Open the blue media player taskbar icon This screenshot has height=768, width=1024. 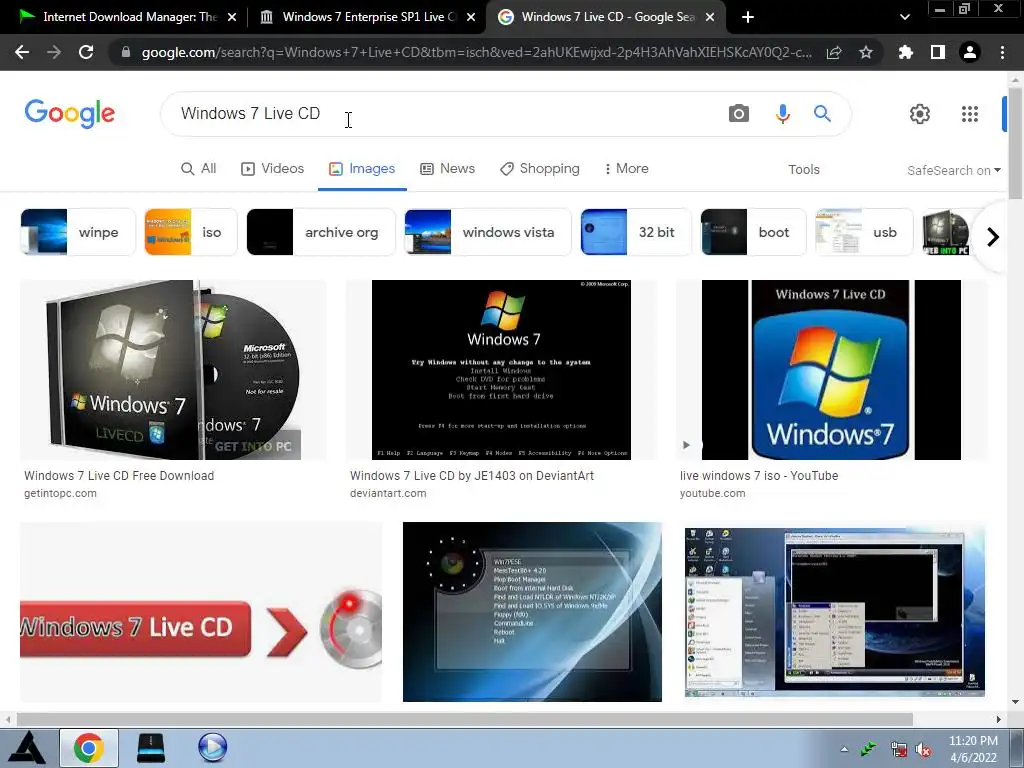click(x=212, y=748)
